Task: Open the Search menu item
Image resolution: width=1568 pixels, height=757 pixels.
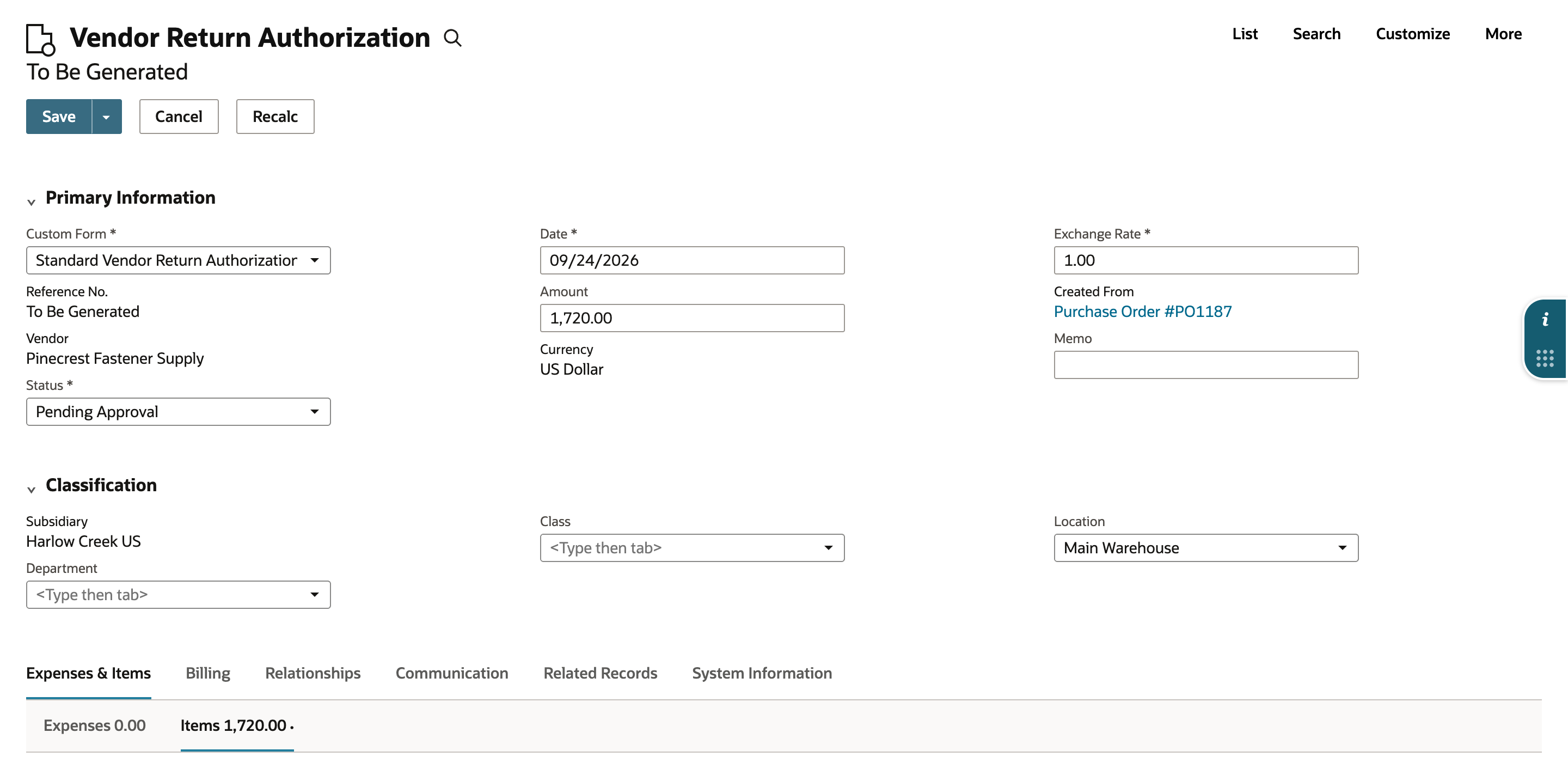Action: (1316, 34)
